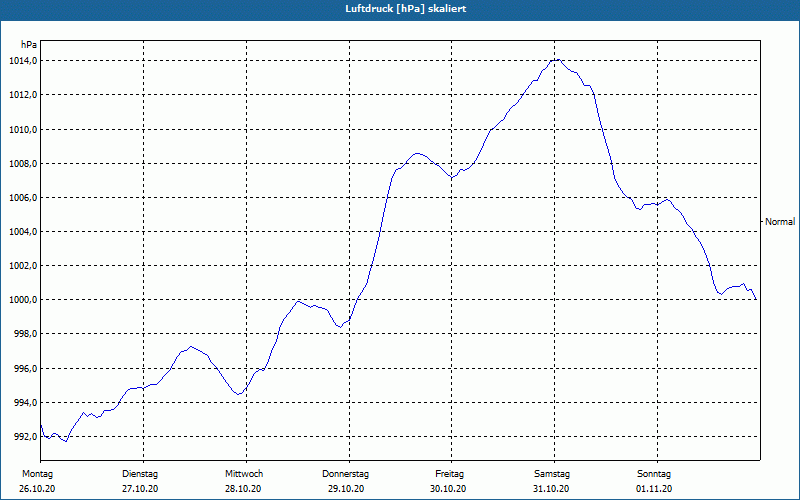Click the date 28.10.20
Viewport: 800px width, 500px height.
(x=243, y=489)
